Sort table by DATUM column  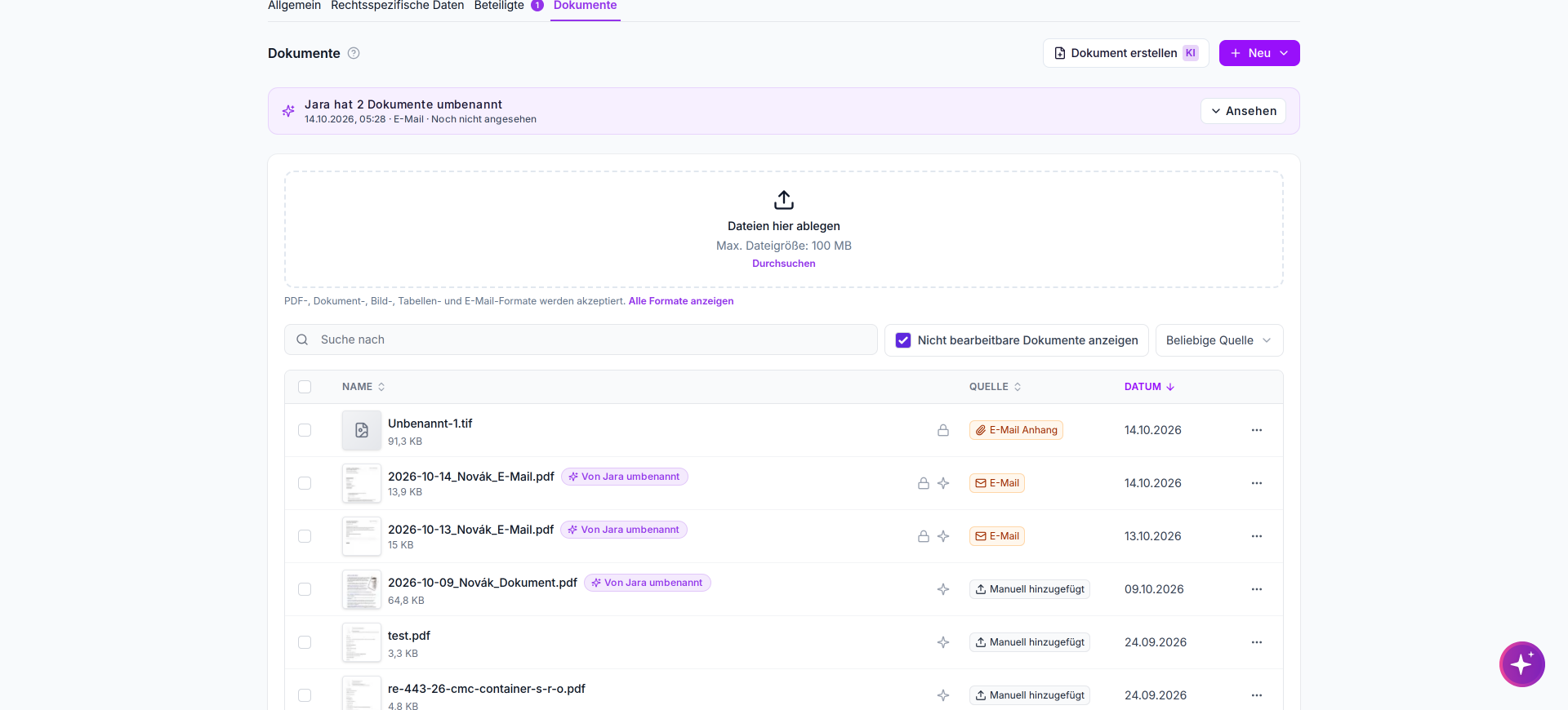[1149, 387]
